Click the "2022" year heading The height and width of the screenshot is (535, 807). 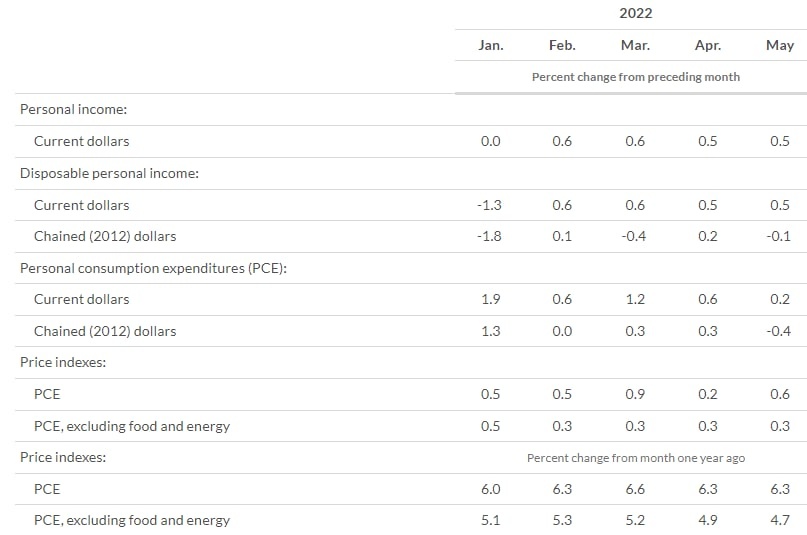click(x=635, y=13)
